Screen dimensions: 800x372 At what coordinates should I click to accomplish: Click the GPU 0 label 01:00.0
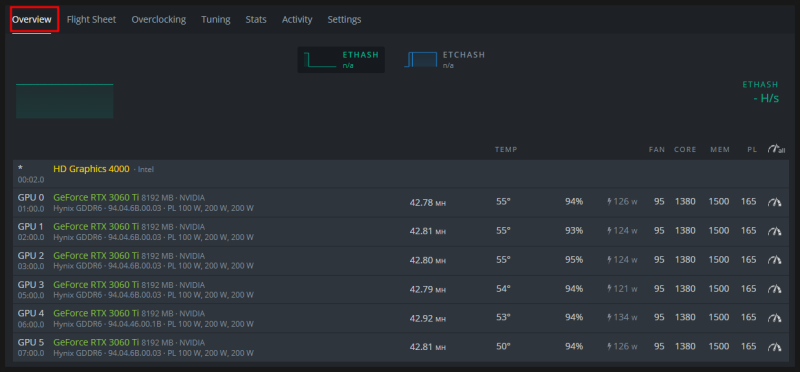pos(31,209)
